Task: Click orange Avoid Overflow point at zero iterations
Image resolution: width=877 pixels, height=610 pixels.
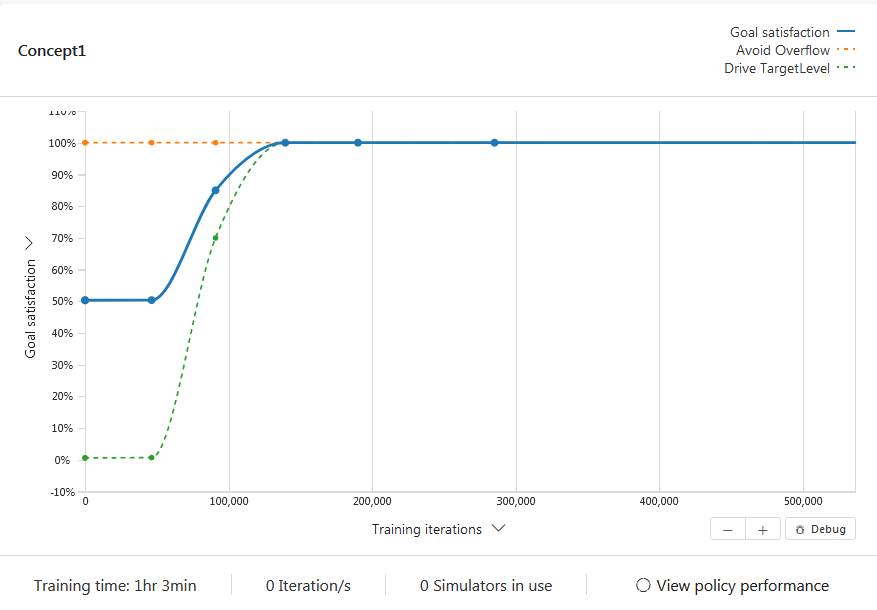Action: pyautogui.click(x=85, y=143)
